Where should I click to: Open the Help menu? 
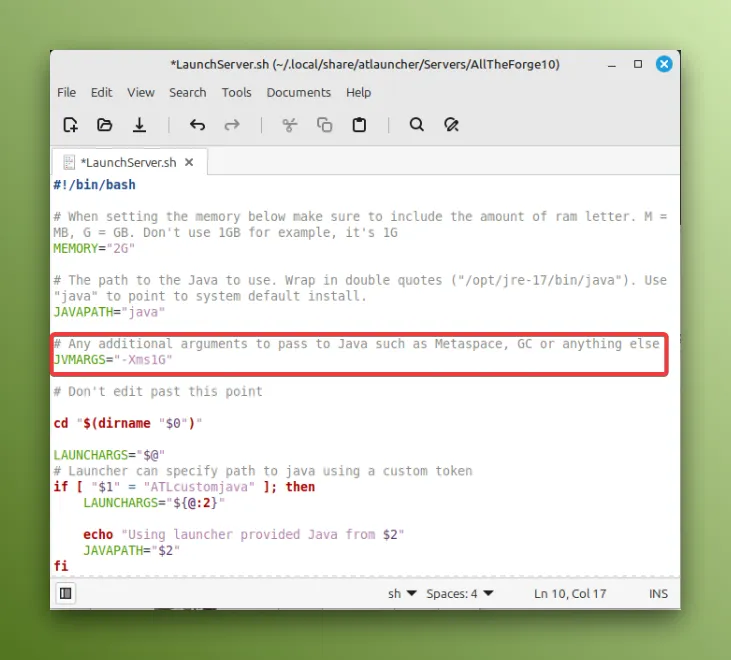(358, 92)
